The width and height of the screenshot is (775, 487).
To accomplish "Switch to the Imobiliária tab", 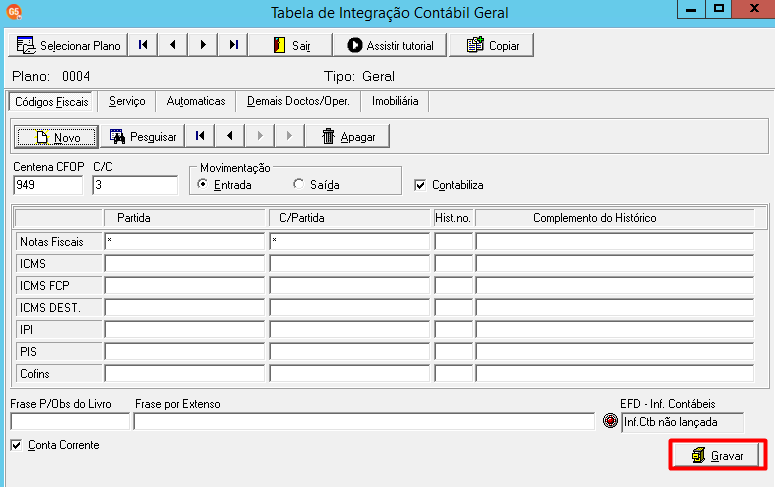I will 395,101.
